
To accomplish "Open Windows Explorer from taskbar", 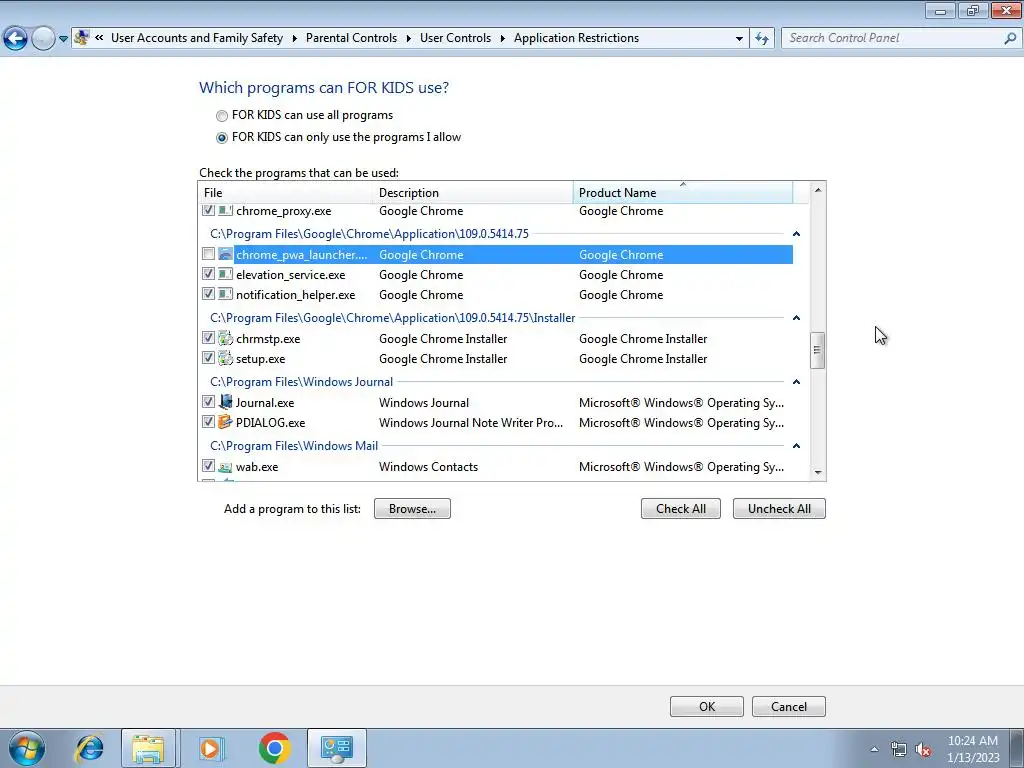I will pos(148,748).
